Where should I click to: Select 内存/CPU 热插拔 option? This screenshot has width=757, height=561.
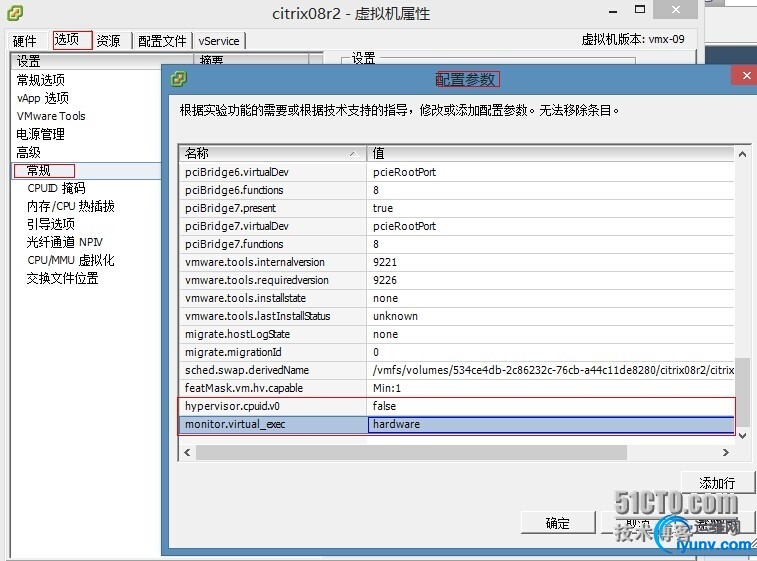[x=71, y=206]
